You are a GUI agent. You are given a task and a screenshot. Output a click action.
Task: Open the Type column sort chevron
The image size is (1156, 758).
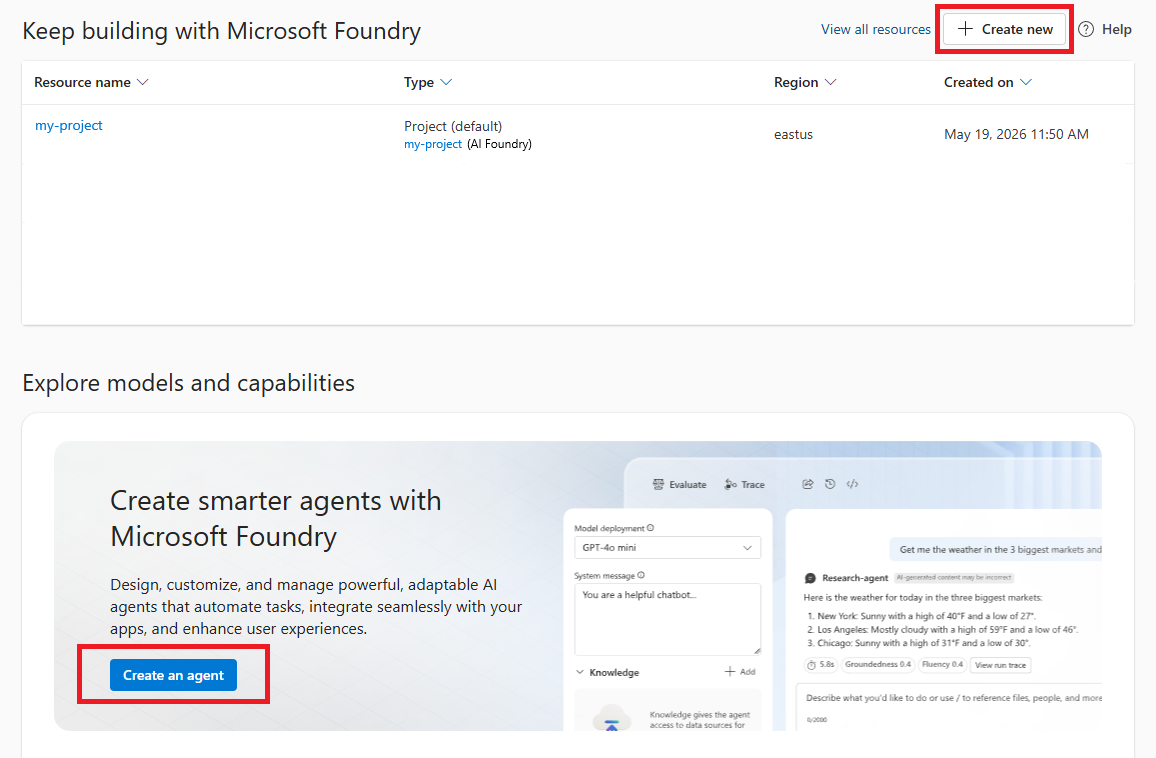tap(446, 83)
